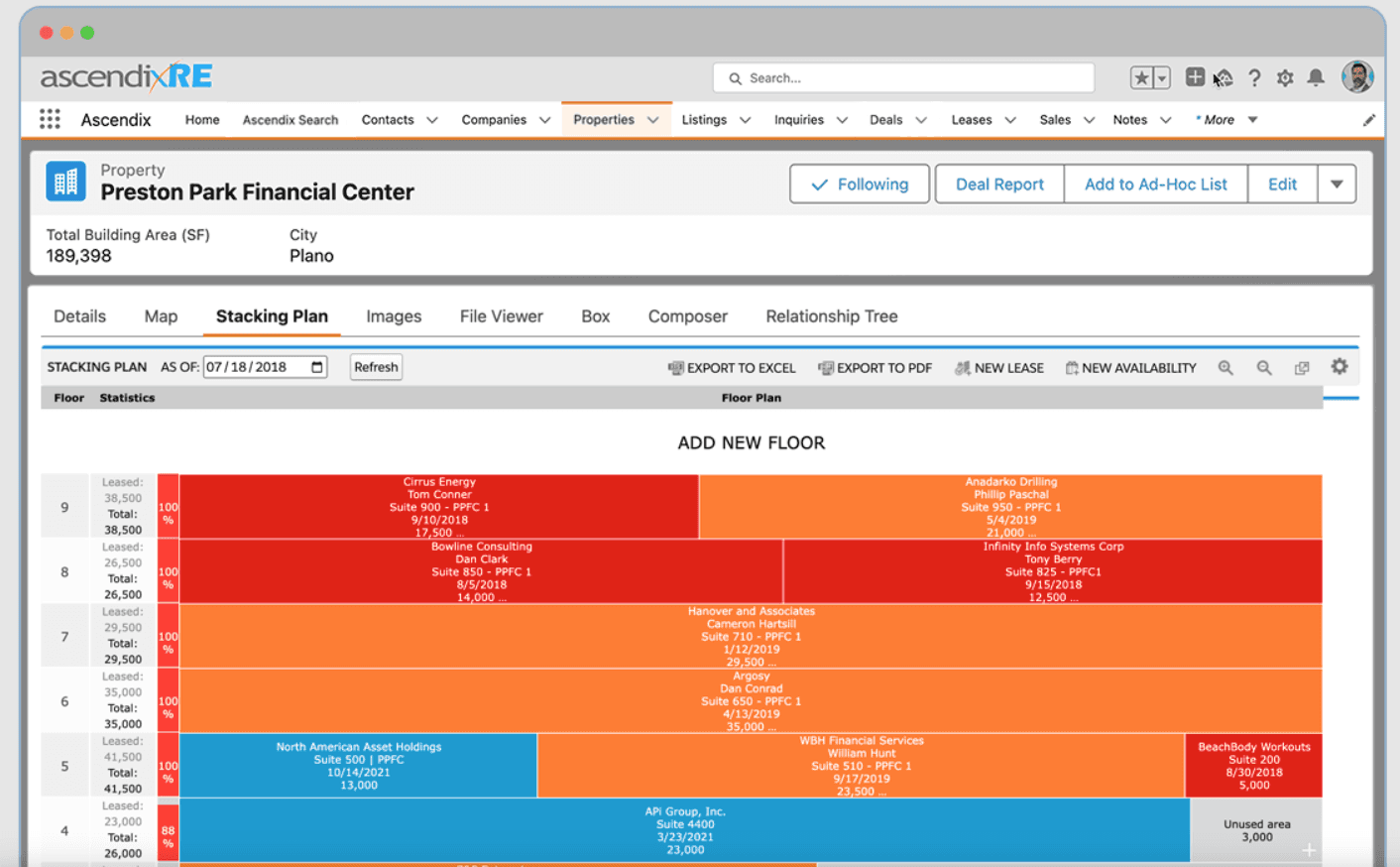
Task: Open the Help question mark icon
Action: (x=1254, y=77)
